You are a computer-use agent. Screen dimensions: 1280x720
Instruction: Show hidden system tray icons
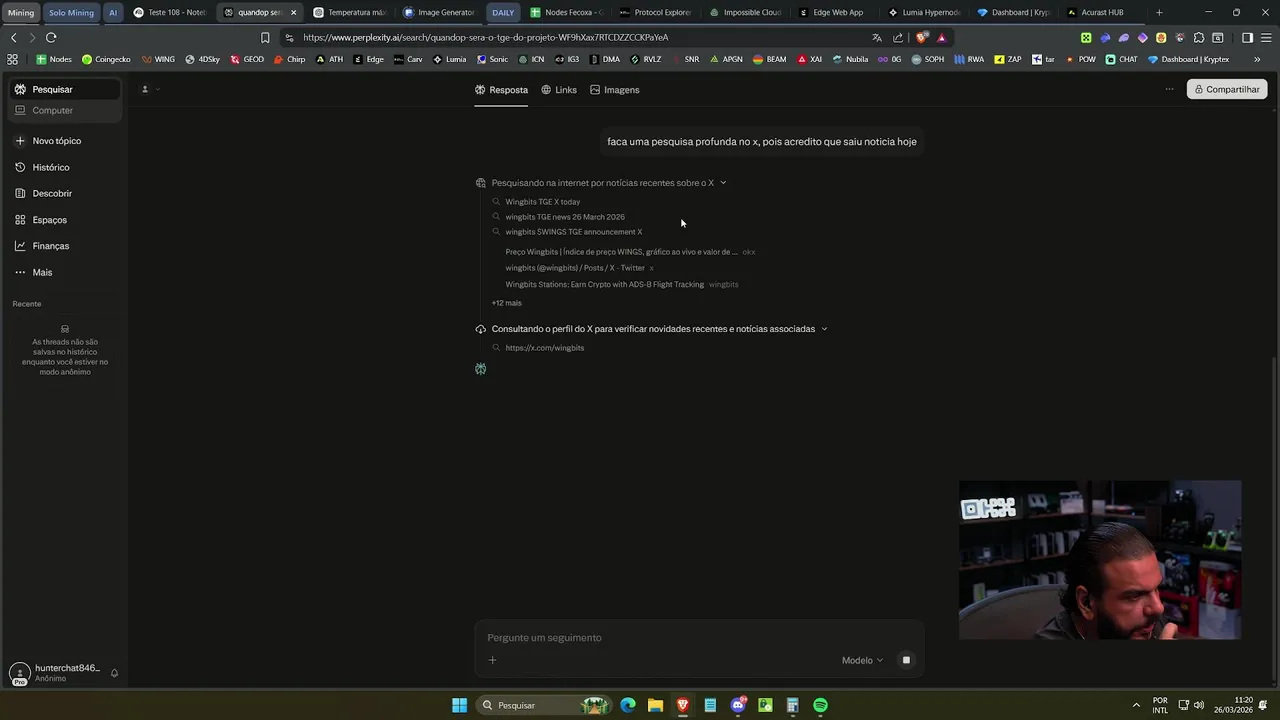coord(1135,705)
